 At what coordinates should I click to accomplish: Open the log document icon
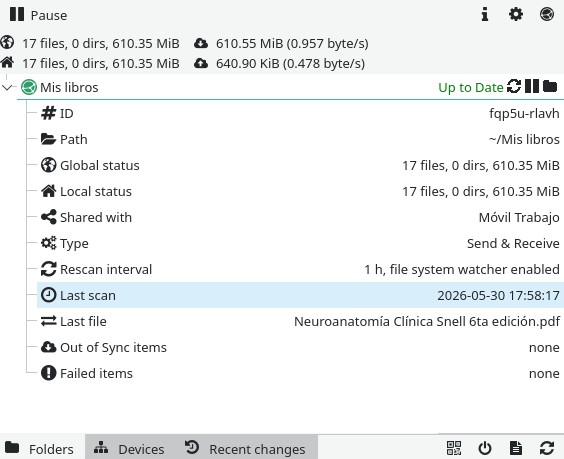click(516, 448)
